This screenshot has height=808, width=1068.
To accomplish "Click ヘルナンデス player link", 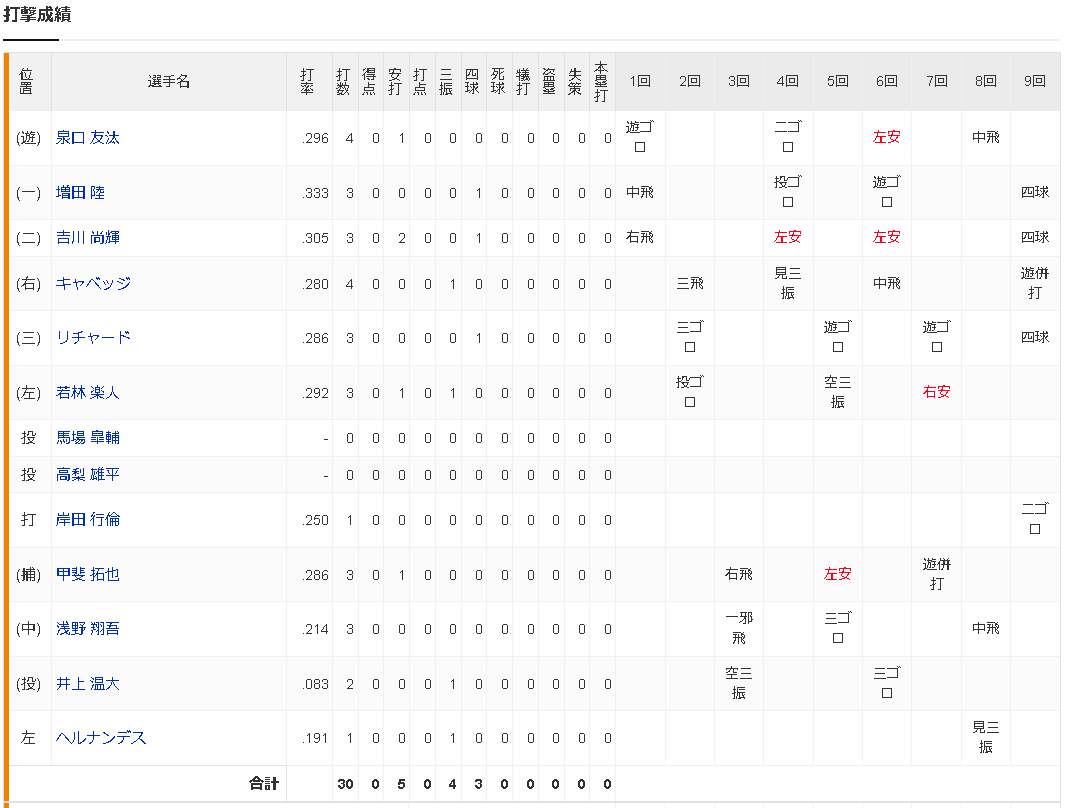I will (101, 738).
